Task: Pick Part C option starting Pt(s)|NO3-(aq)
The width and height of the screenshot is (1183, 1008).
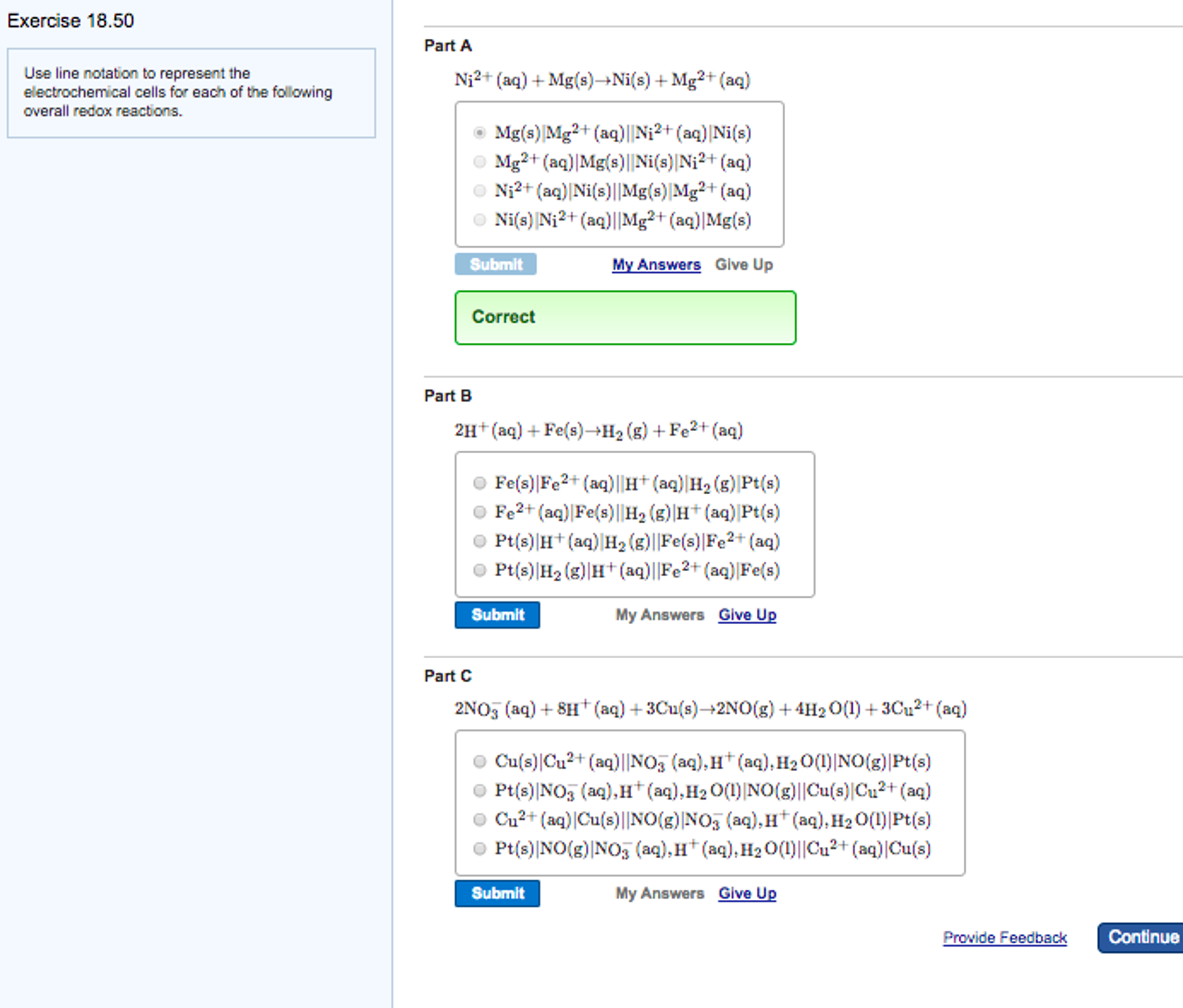Action: tap(479, 790)
